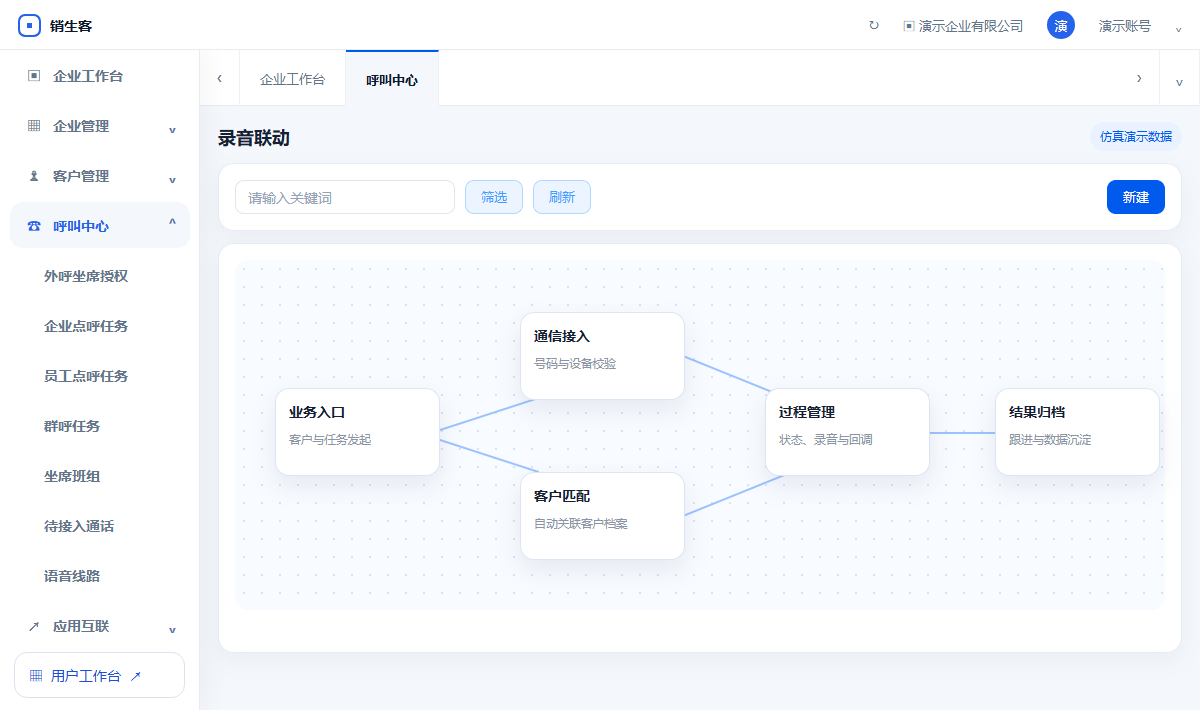The height and width of the screenshot is (710, 1200).
Task: Select the 呼叫中心 tab
Action: click(x=392, y=79)
